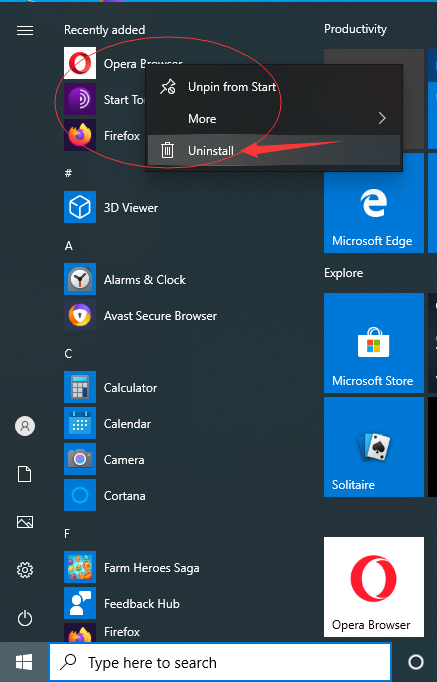
Task: Expand the More submenu arrow
Action: (x=382, y=118)
